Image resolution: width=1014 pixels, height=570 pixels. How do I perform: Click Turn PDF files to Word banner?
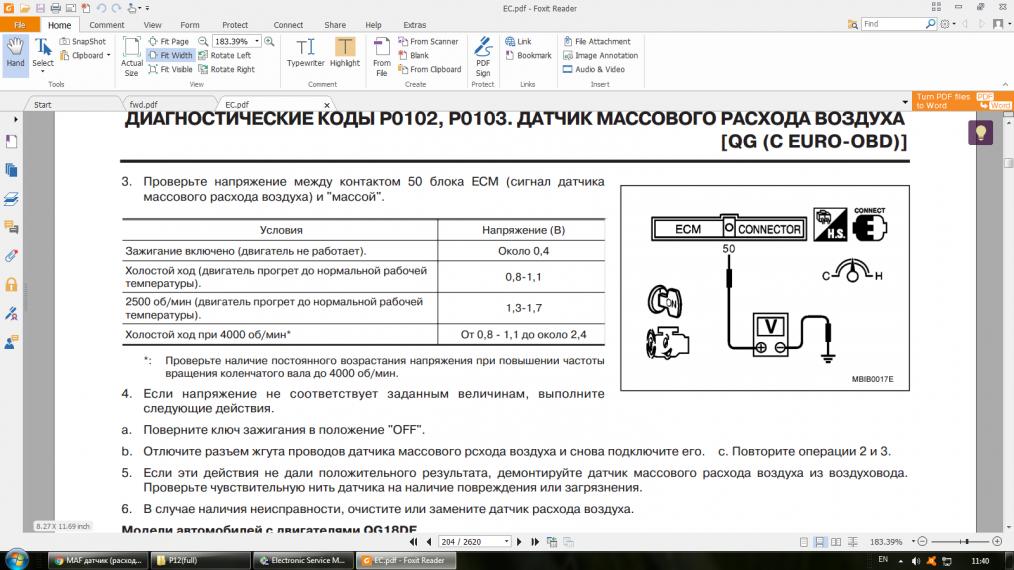pyautogui.click(x=962, y=101)
